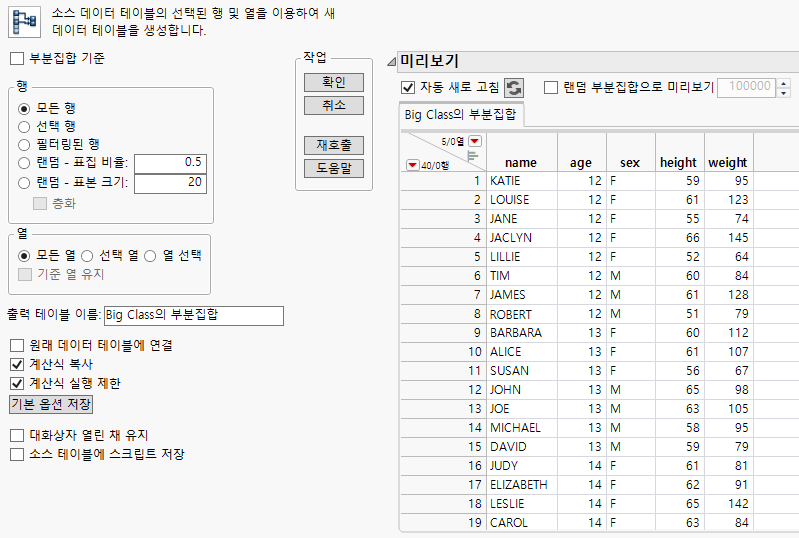799x538 pixels.
Task: Click weight value 142 in LESLIE's row
Action: pyautogui.click(x=729, y=503)
